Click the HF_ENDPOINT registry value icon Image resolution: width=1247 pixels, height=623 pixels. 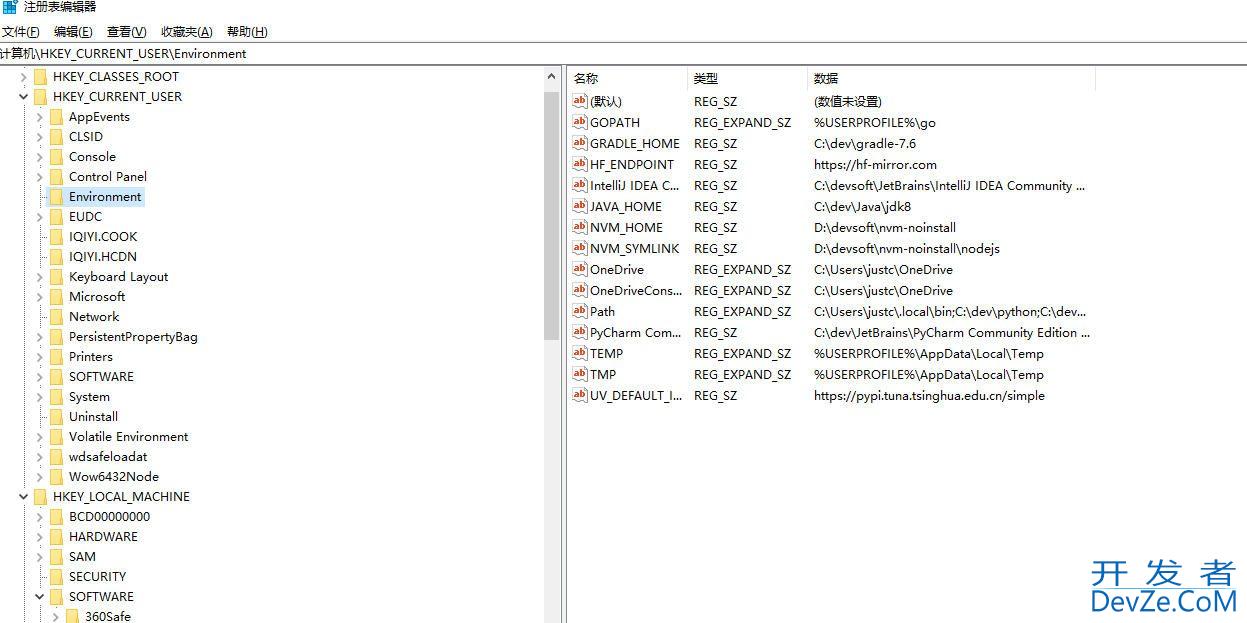pos(579,164)
